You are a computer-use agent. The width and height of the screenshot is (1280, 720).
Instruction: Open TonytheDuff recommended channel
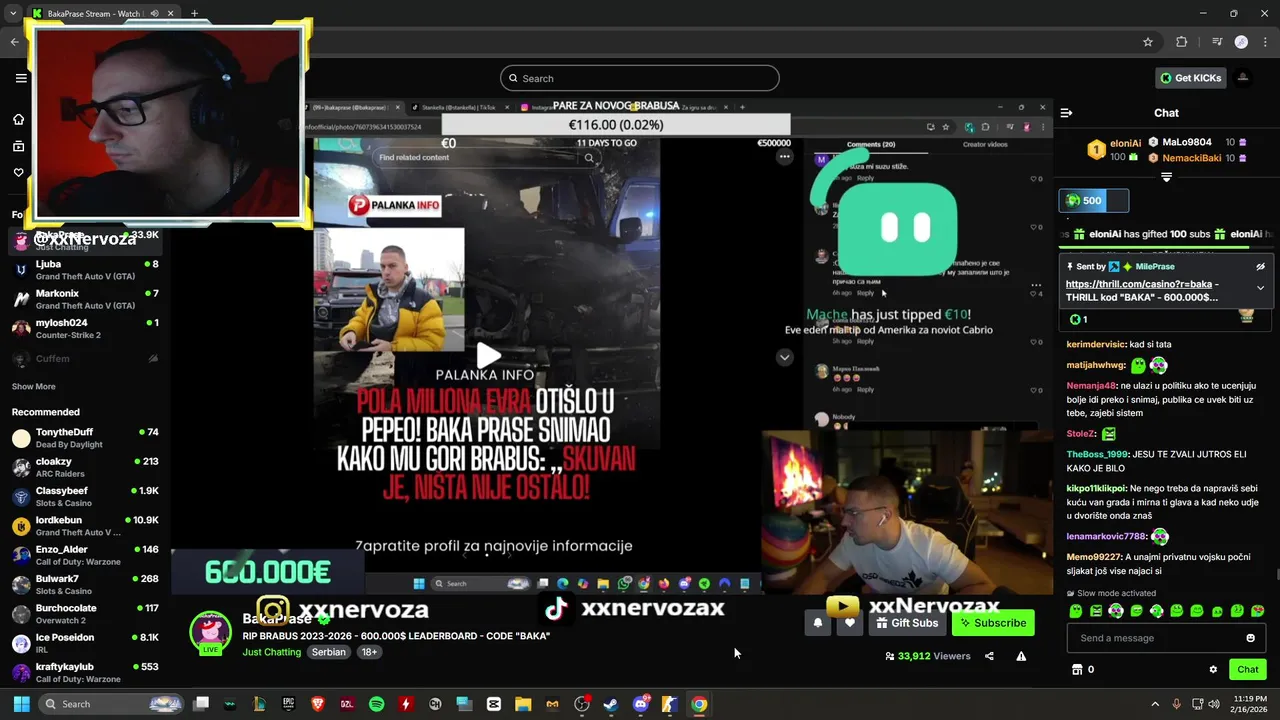pos(85,438)
